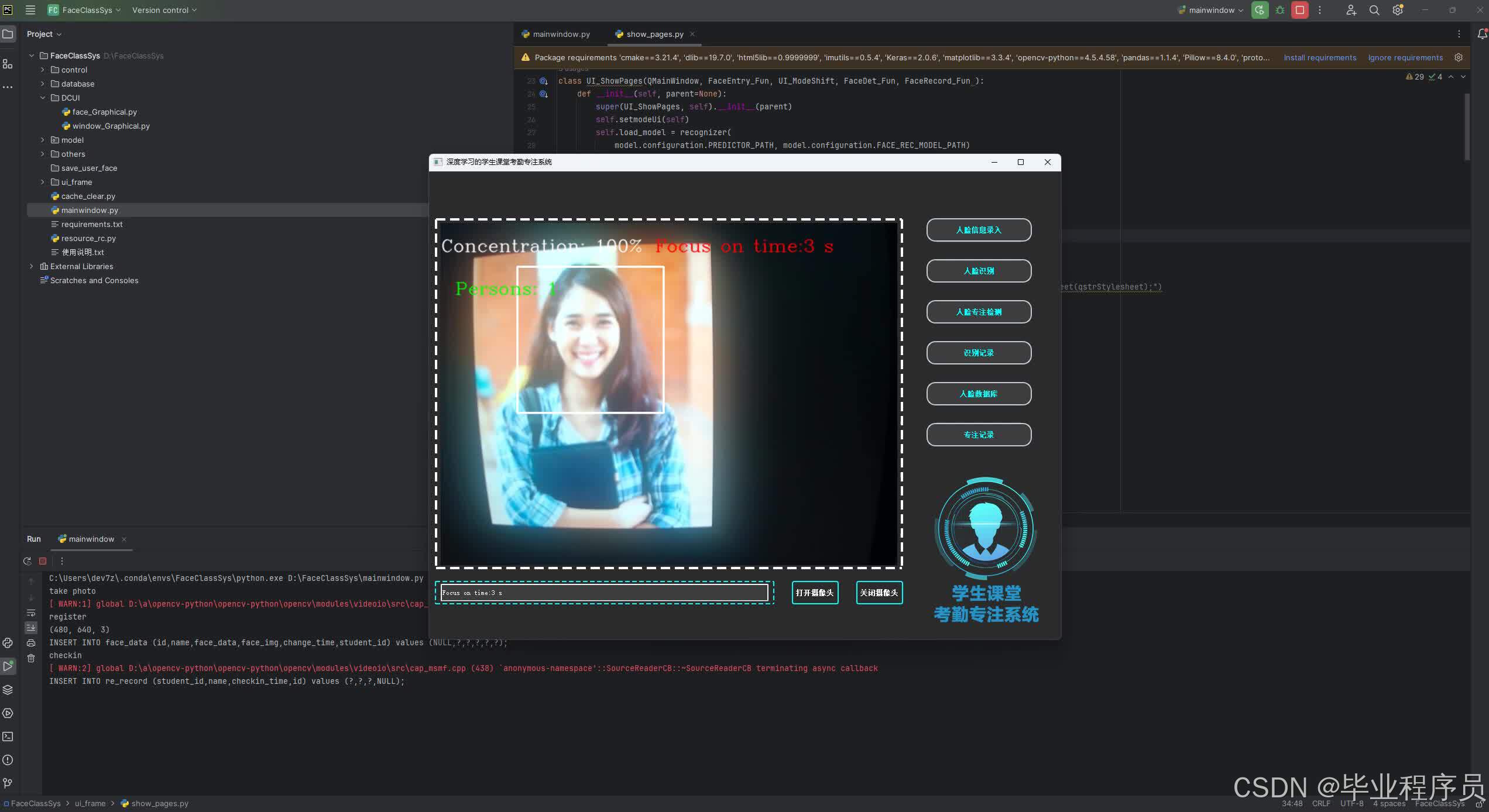Start the Debug bug icon
This screenshot has height=812, width=1489.
point(1280,10)
